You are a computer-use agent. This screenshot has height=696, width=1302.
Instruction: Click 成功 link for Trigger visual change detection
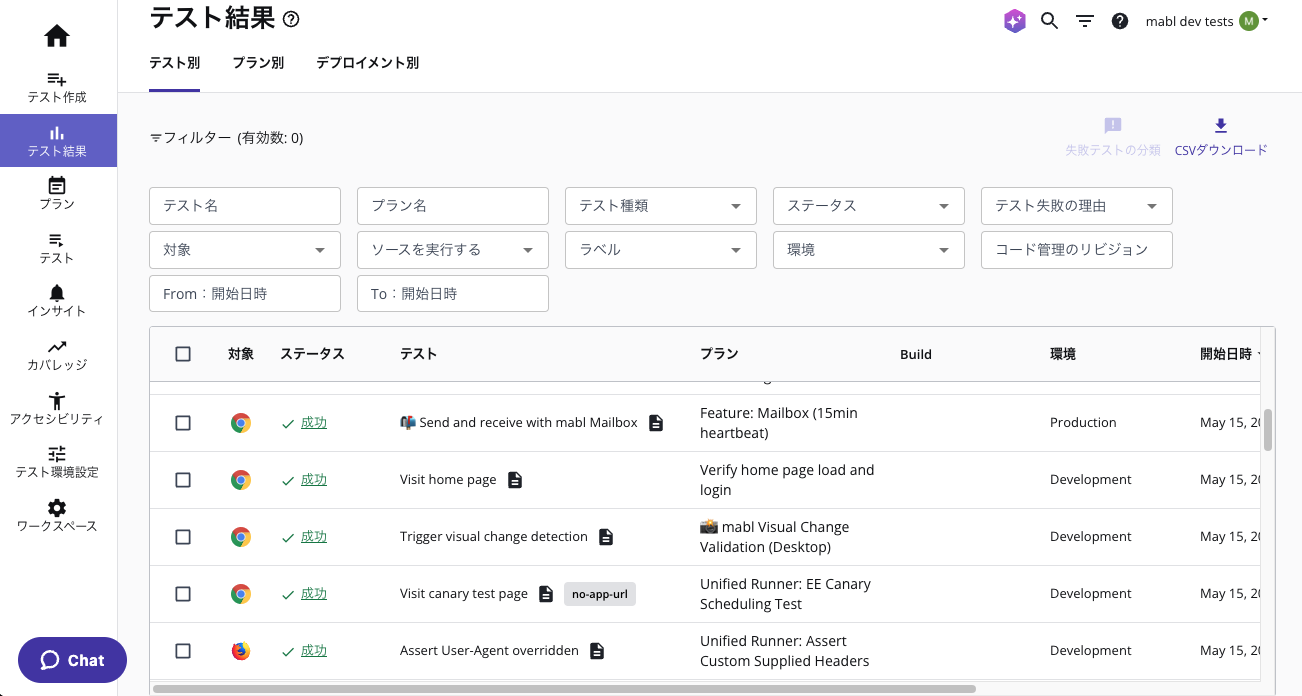coord(314,537)
